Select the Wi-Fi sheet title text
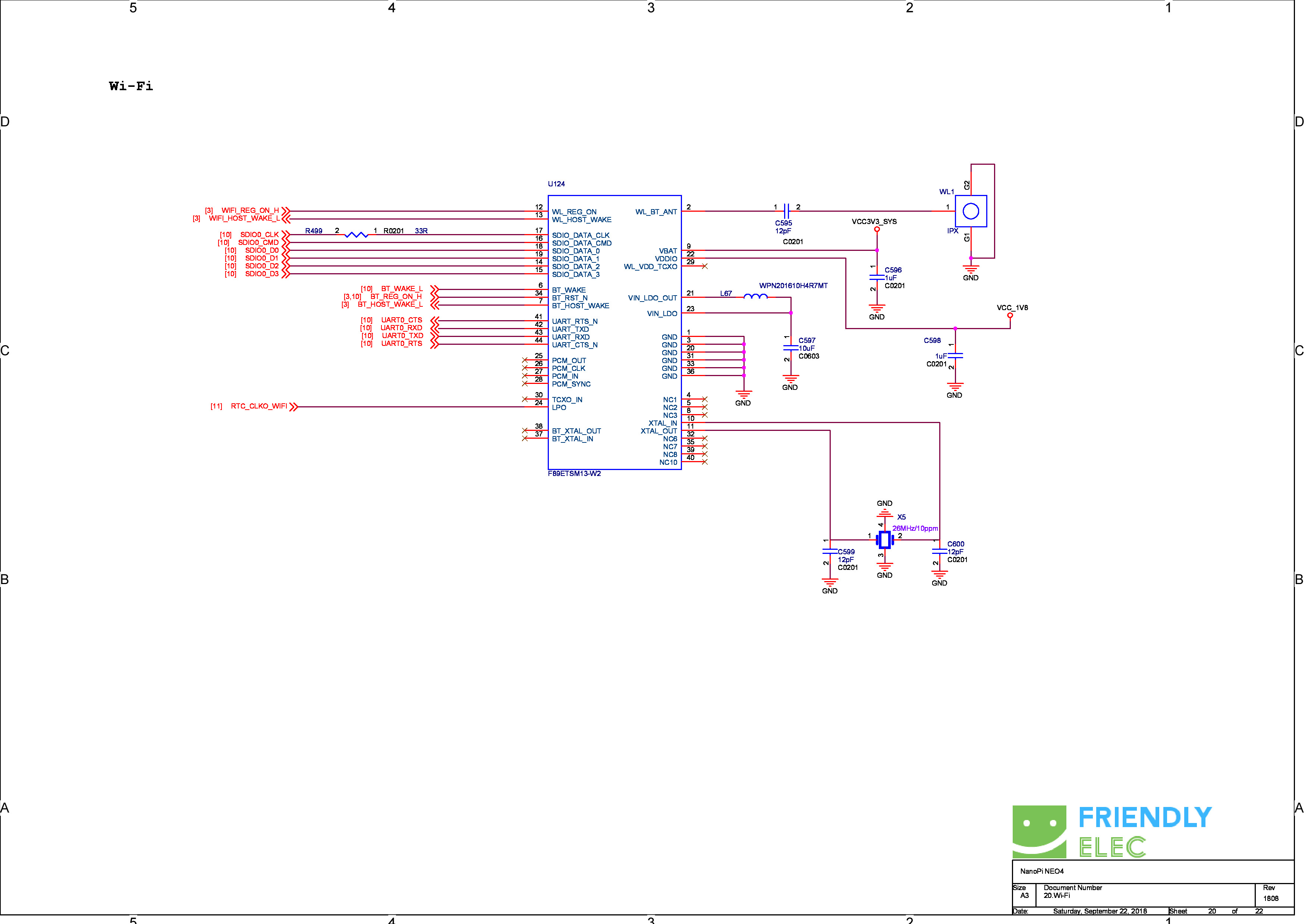The image size is (1308, 924). pyautogui.click(x=131, y=86)
